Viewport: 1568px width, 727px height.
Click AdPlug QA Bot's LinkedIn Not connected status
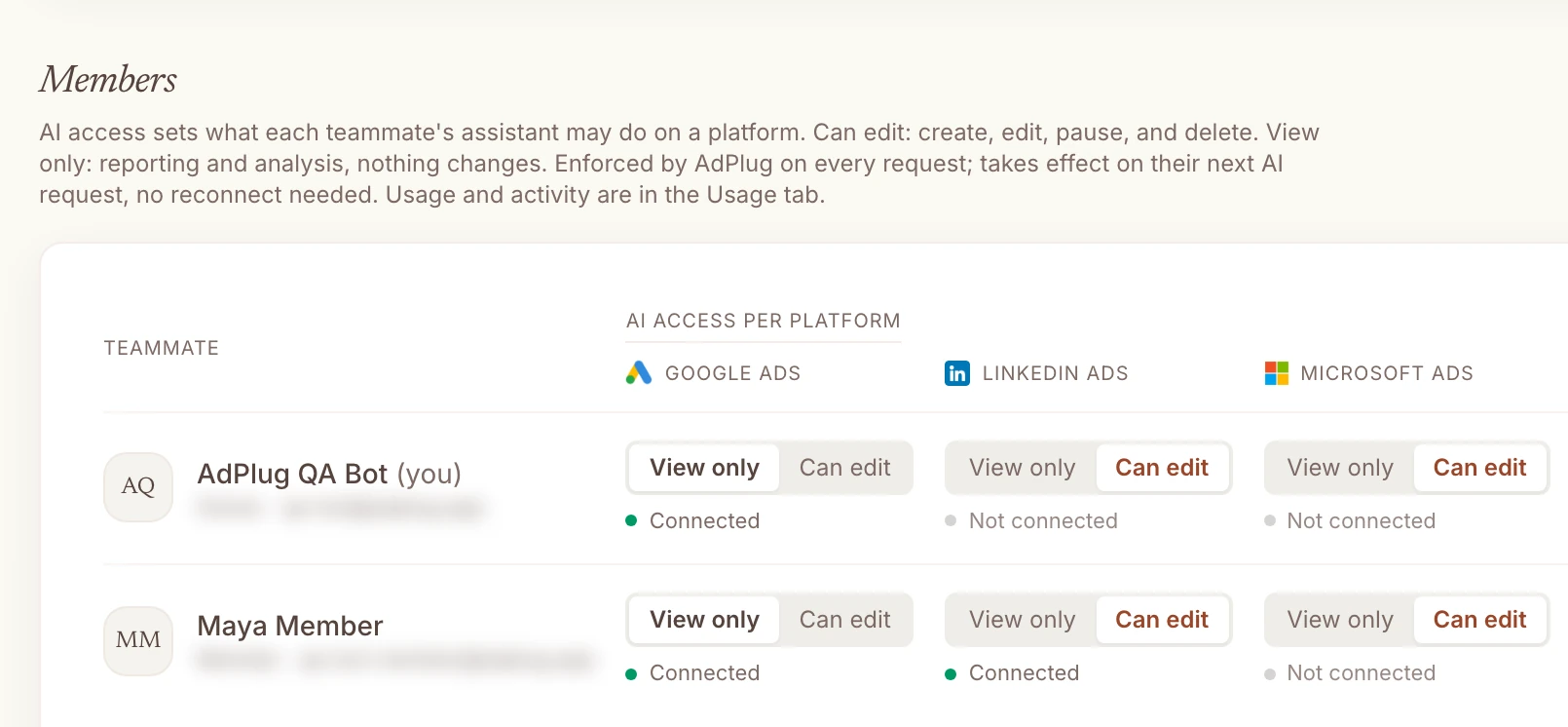click(1031, 520)
